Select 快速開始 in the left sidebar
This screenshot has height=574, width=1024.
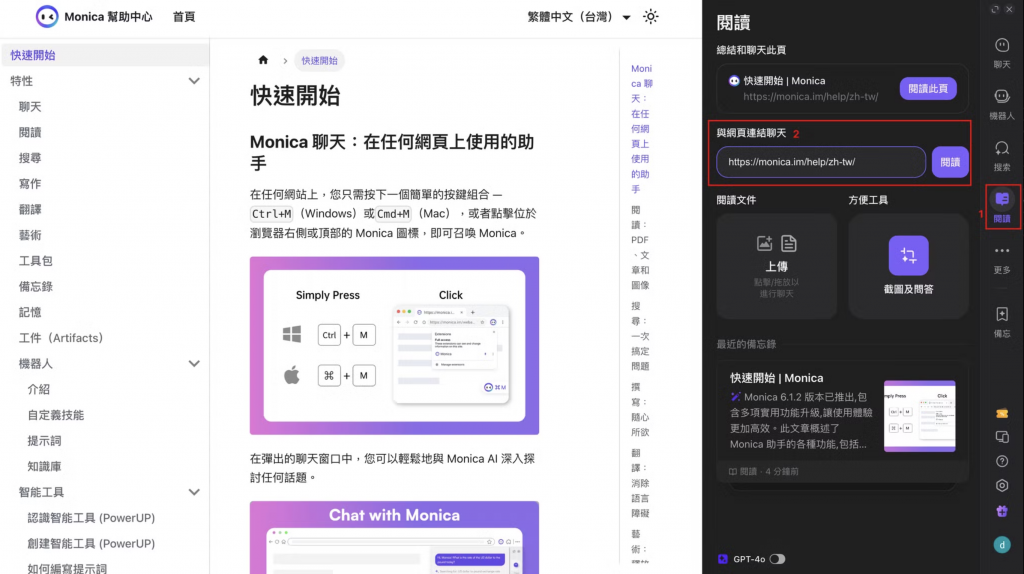coord(104,56)
